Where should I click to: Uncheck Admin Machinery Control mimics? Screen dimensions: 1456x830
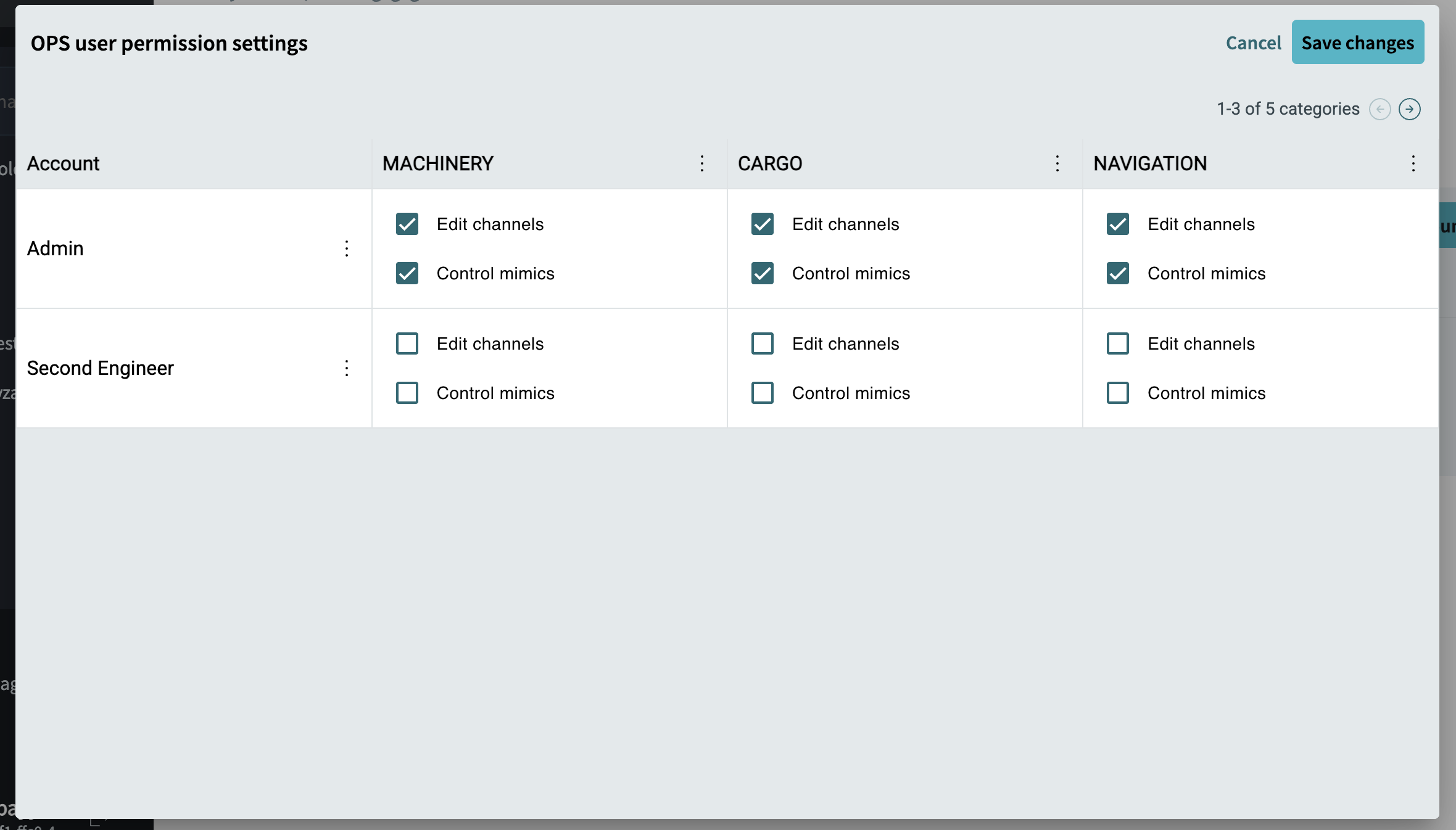(x=407, y=273)
